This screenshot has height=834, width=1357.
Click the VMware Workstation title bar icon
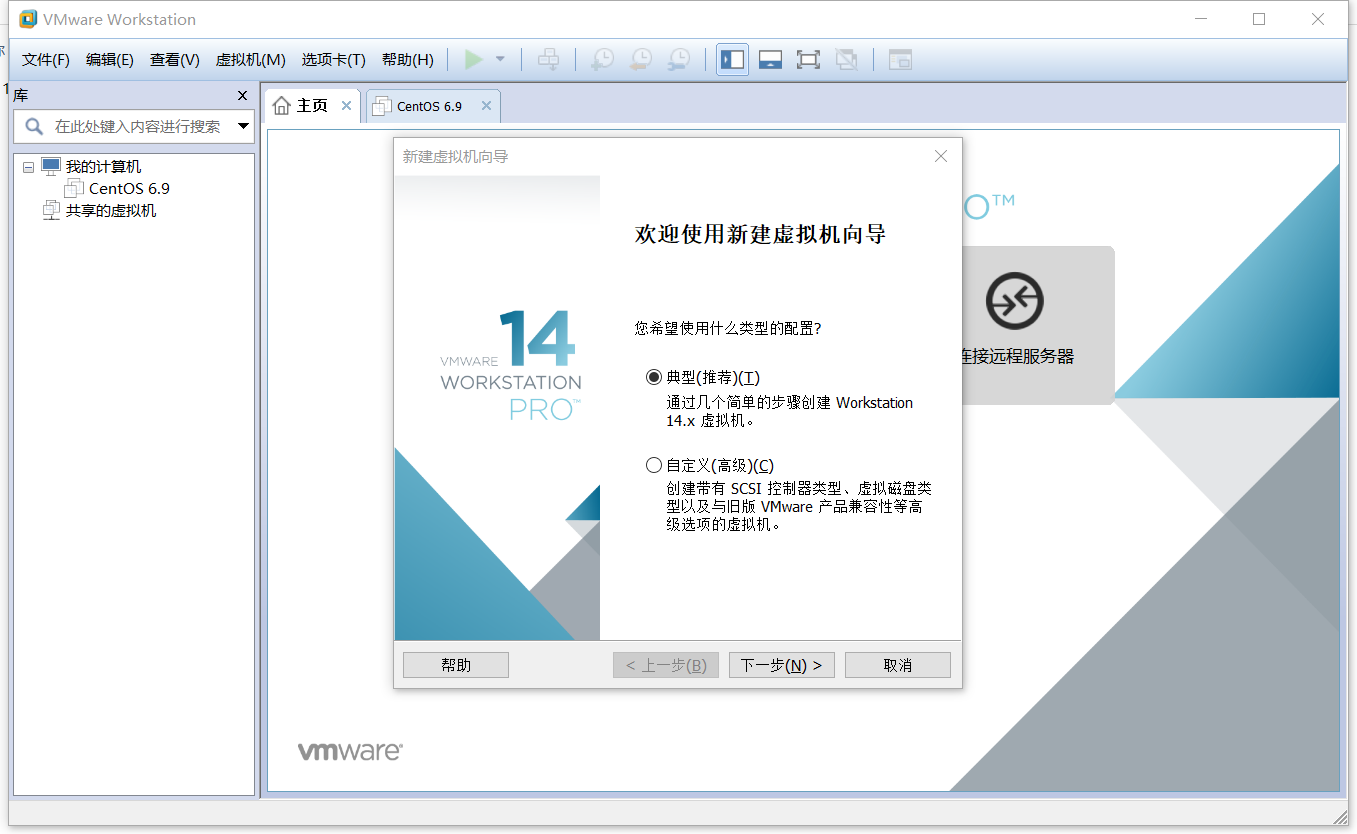pyautogui.click(x=28, y=19)
